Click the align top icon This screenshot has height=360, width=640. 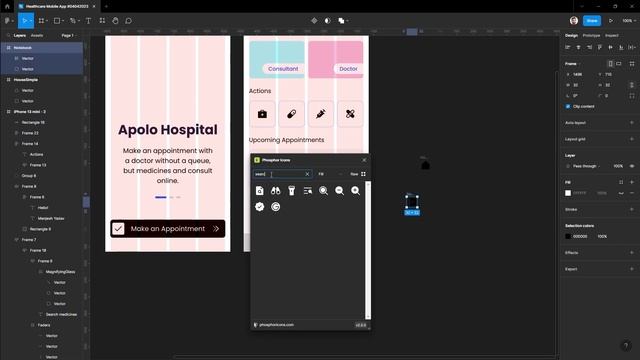coord(600,47)
